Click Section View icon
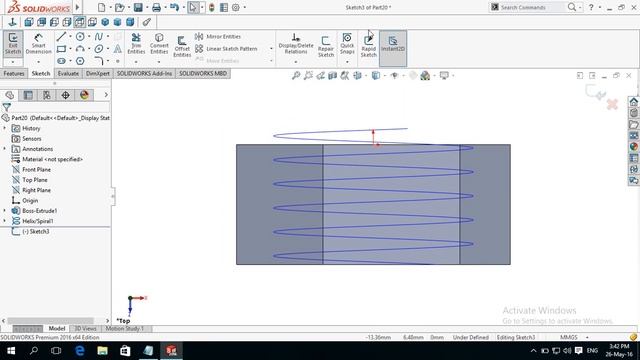 (333, 76)
